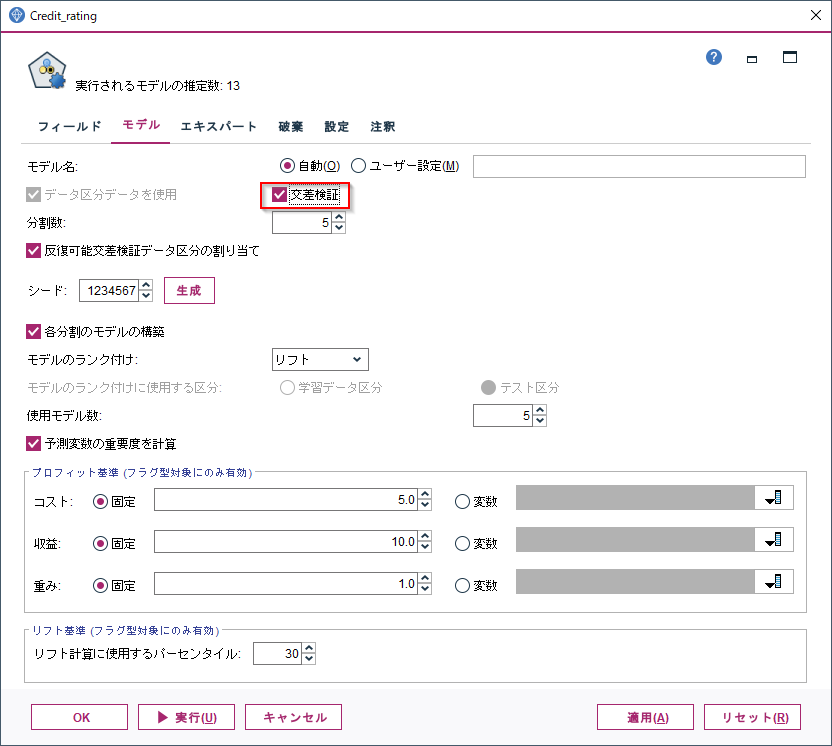Increase 分割数 with the up arrow
The height and width of the screenshot is (746, 832).
pos(339,217)
